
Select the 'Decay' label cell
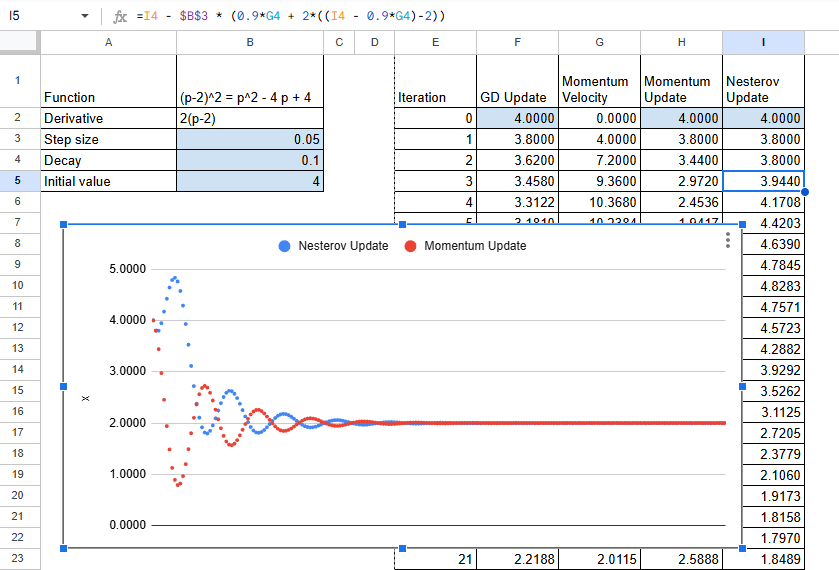tap(109, 160)
